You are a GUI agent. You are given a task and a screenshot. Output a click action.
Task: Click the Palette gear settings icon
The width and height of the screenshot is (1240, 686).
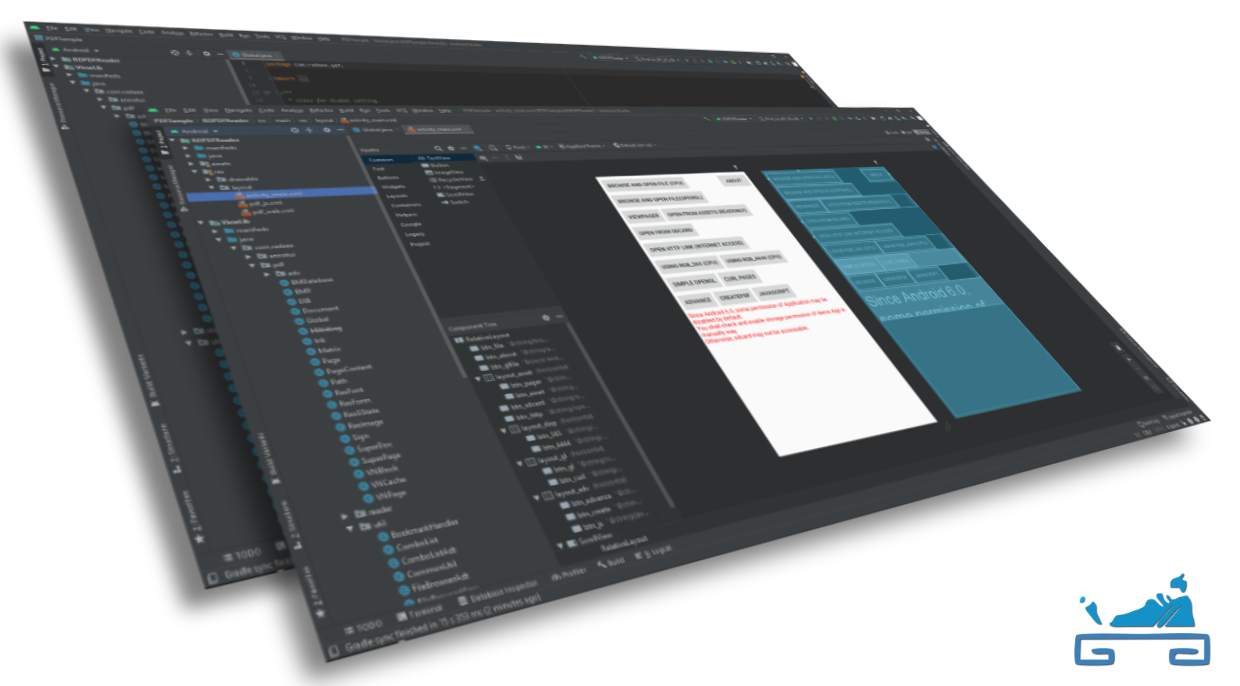tap(451, 148)
